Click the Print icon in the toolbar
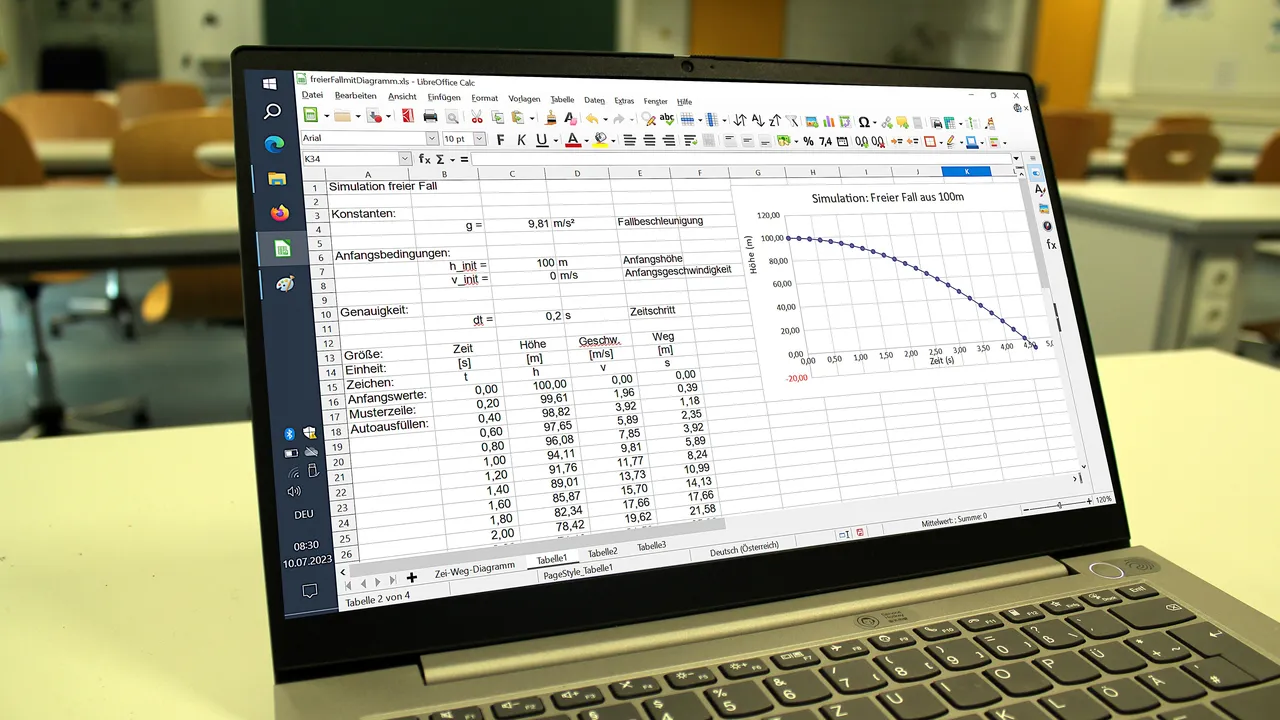 432,117
